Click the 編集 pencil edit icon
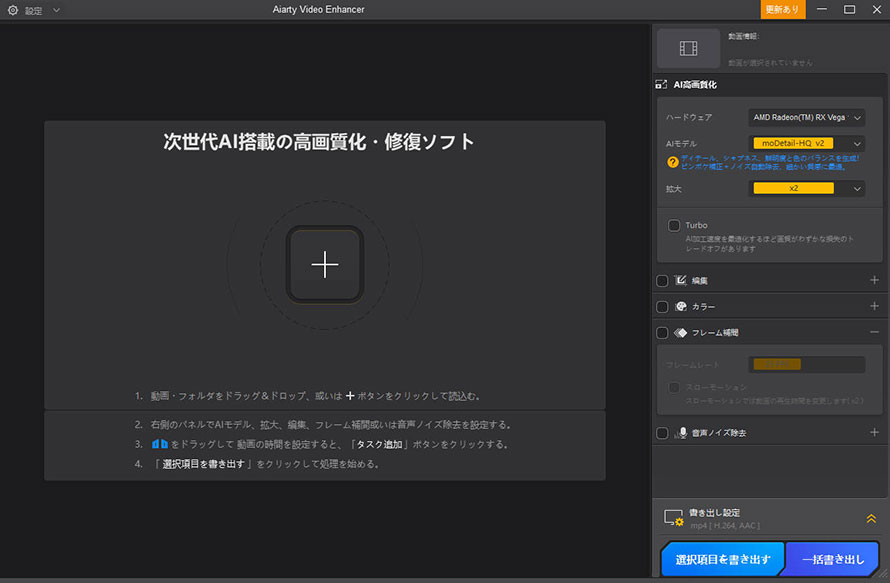 (x=681, y=280)
